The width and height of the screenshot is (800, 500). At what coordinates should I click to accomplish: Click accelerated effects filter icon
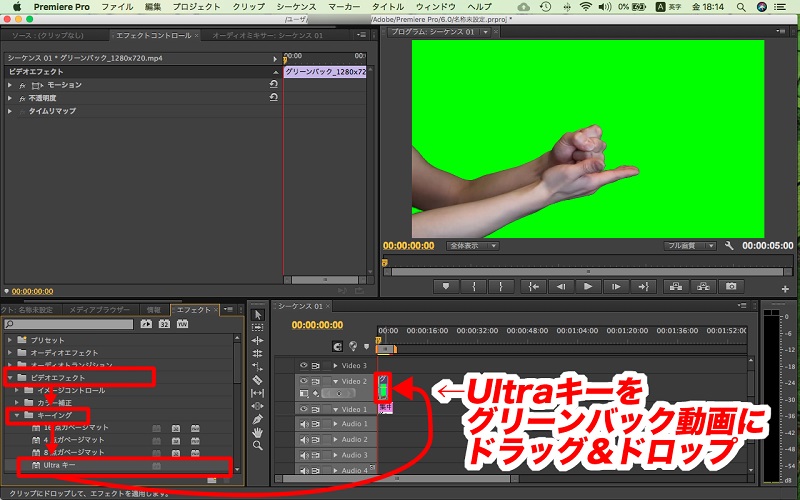146,324
